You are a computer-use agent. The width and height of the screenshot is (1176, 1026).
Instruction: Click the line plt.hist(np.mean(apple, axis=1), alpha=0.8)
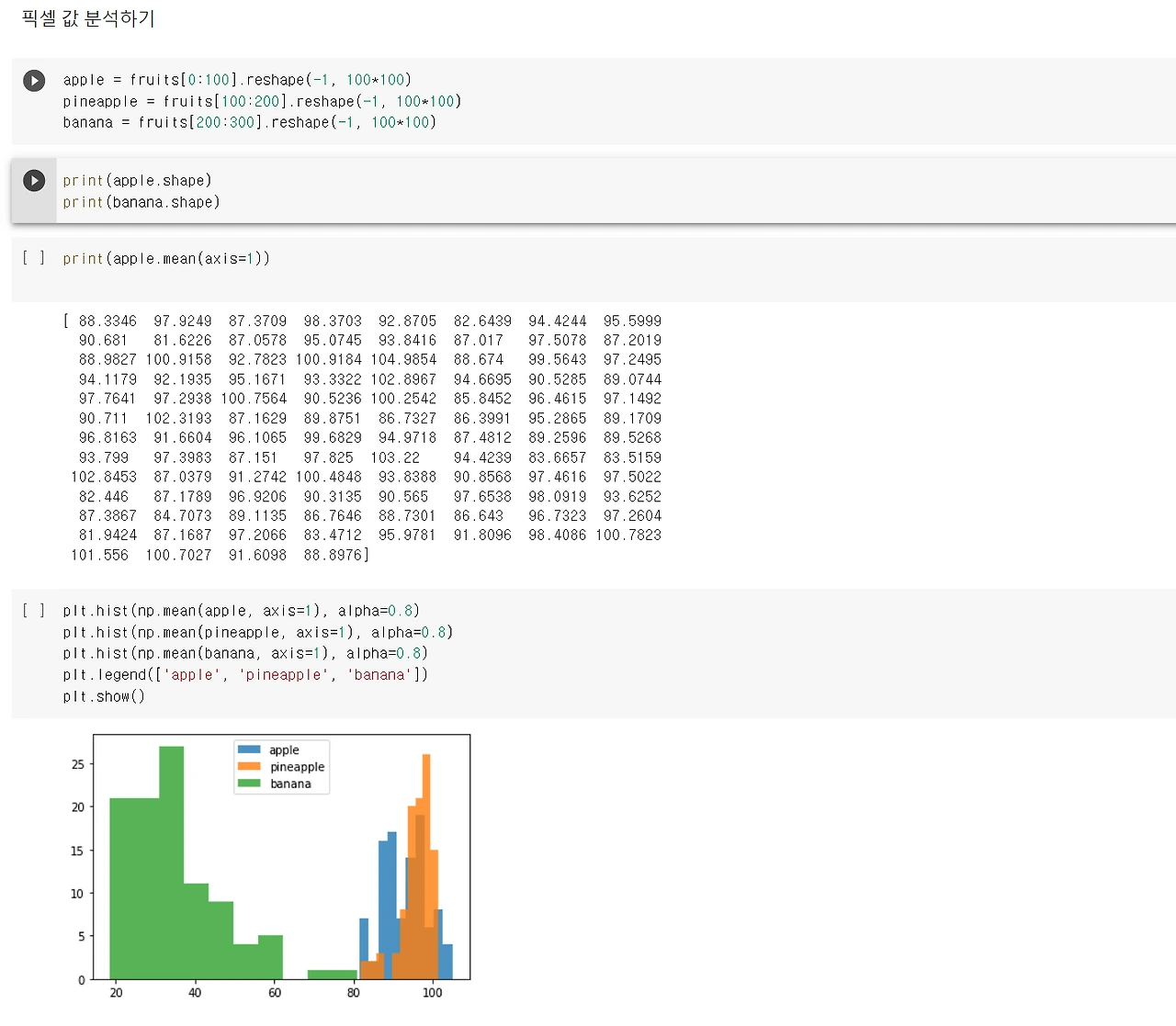coord(242,611)
